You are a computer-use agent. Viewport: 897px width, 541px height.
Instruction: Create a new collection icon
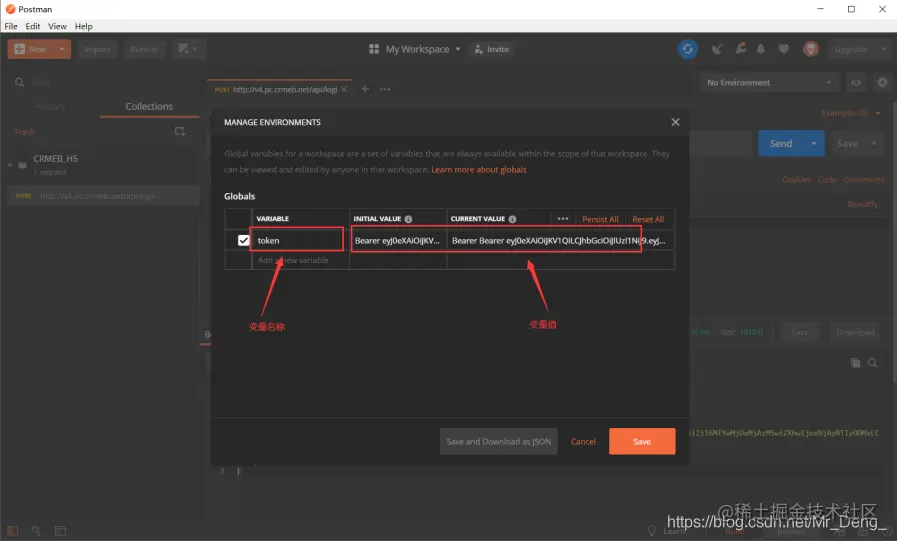180,132
